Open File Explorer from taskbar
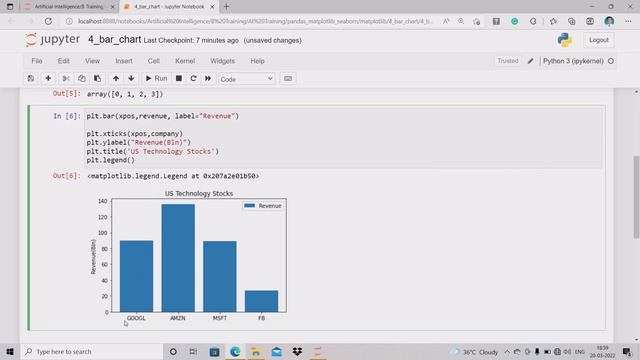 pos(256,351)
